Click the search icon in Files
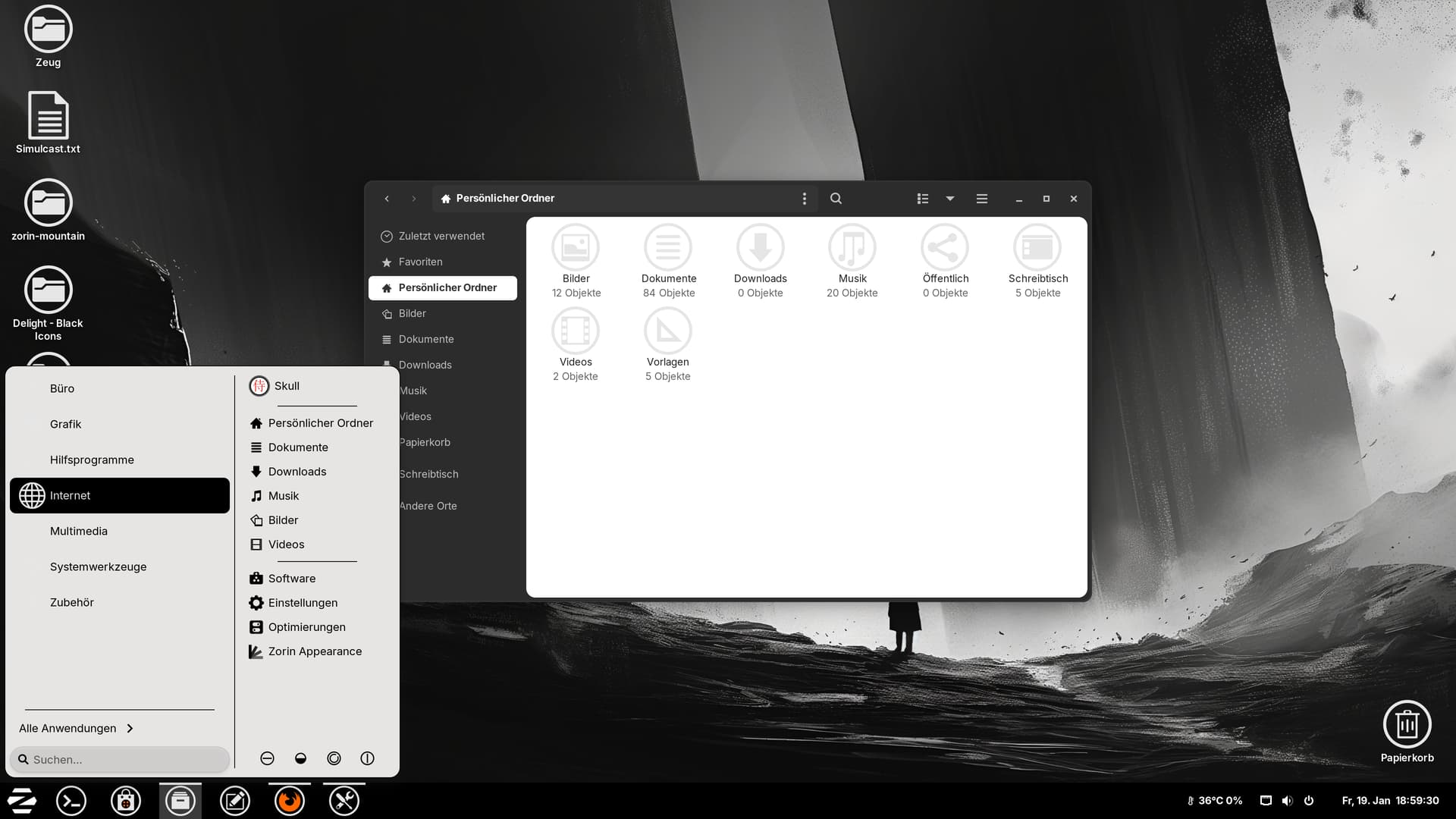Screen dimensions: 1456x819 (836, 199)
